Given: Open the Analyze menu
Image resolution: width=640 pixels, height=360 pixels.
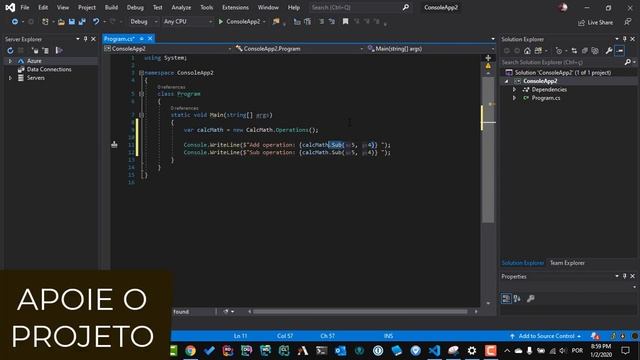Looking at the screenshot, I should coord(181,7).
